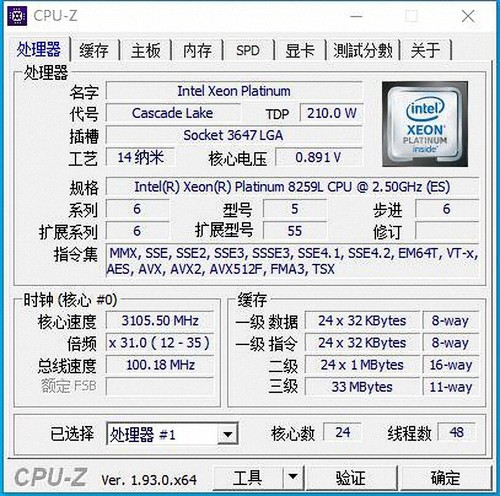The width and height of the screenshot is (500, 496).
Task: Click the Intel Xeon Platinum logo badge
Action: (x=425, y=124)
